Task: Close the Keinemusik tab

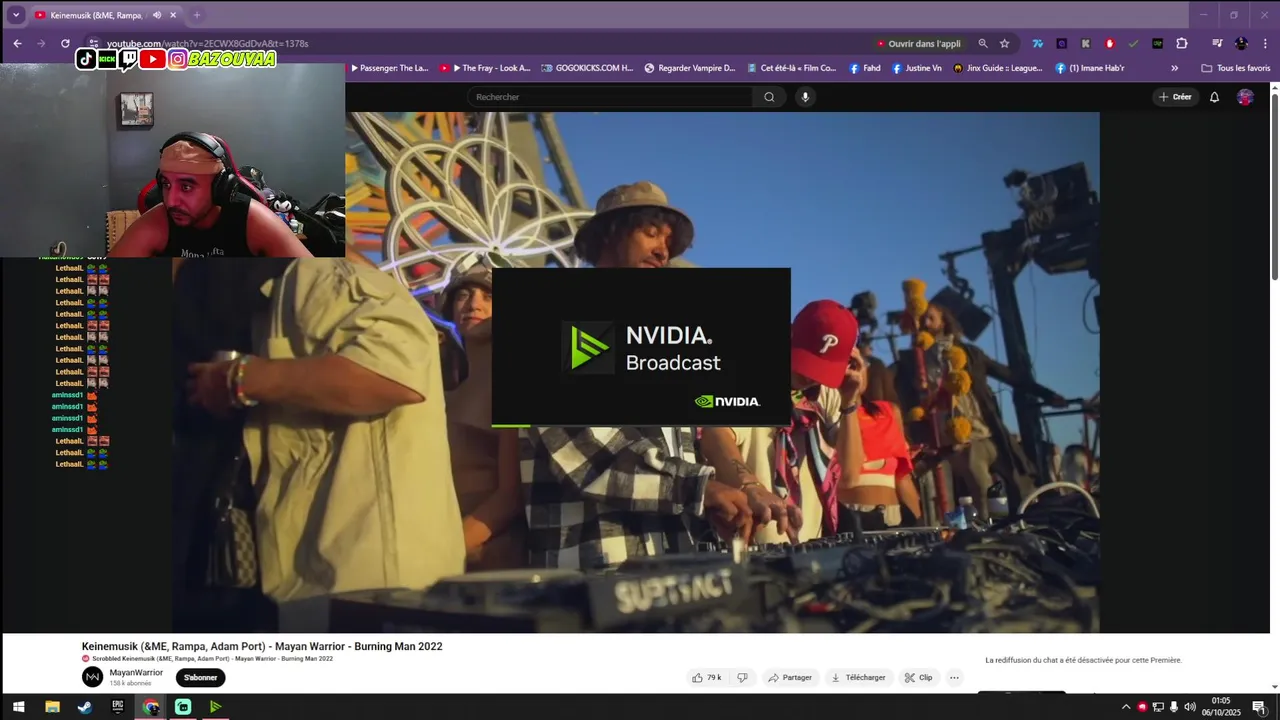Action: (173, 15)
